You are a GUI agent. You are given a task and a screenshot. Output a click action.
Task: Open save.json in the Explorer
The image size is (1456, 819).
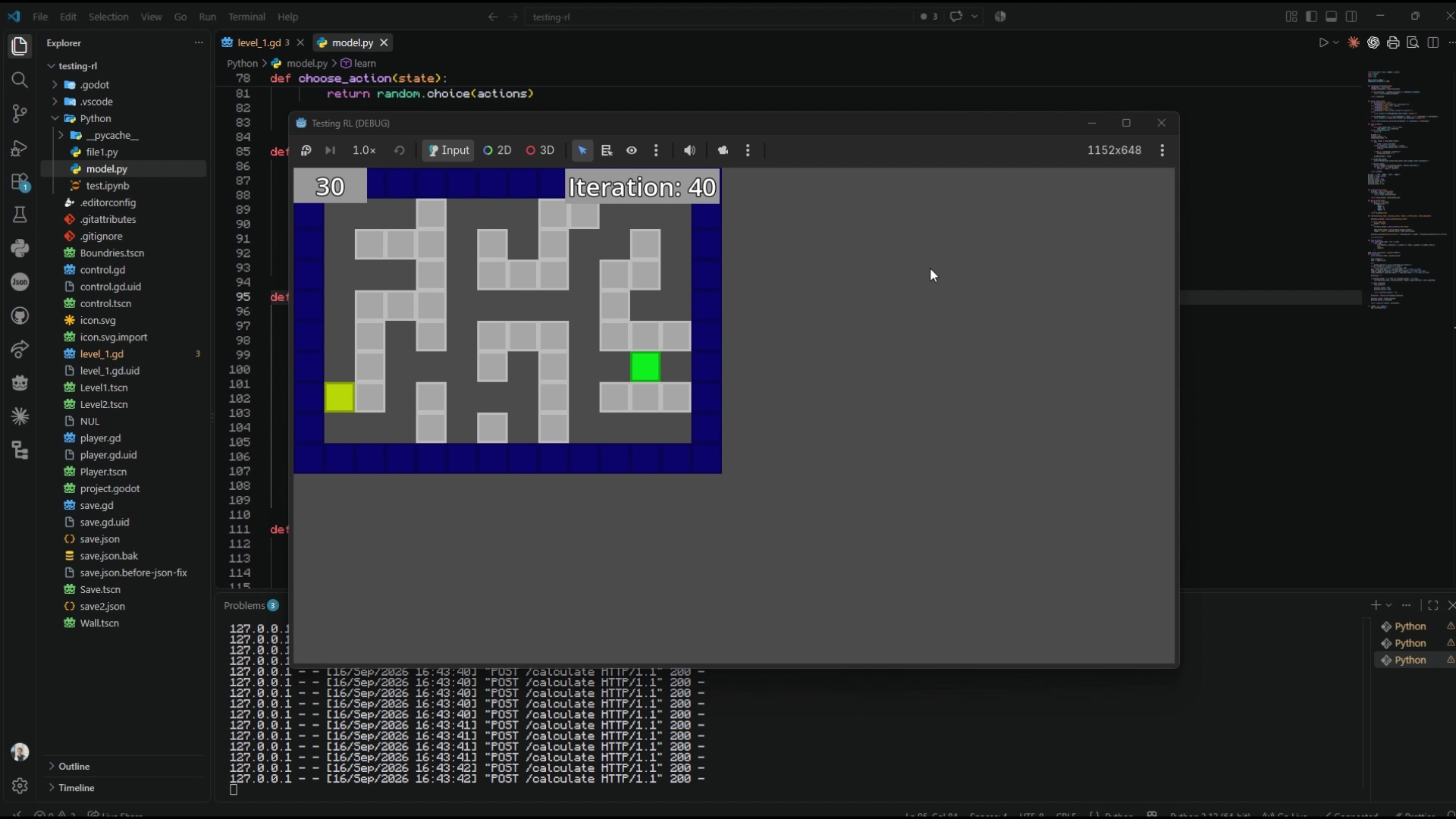pos(99,539)
